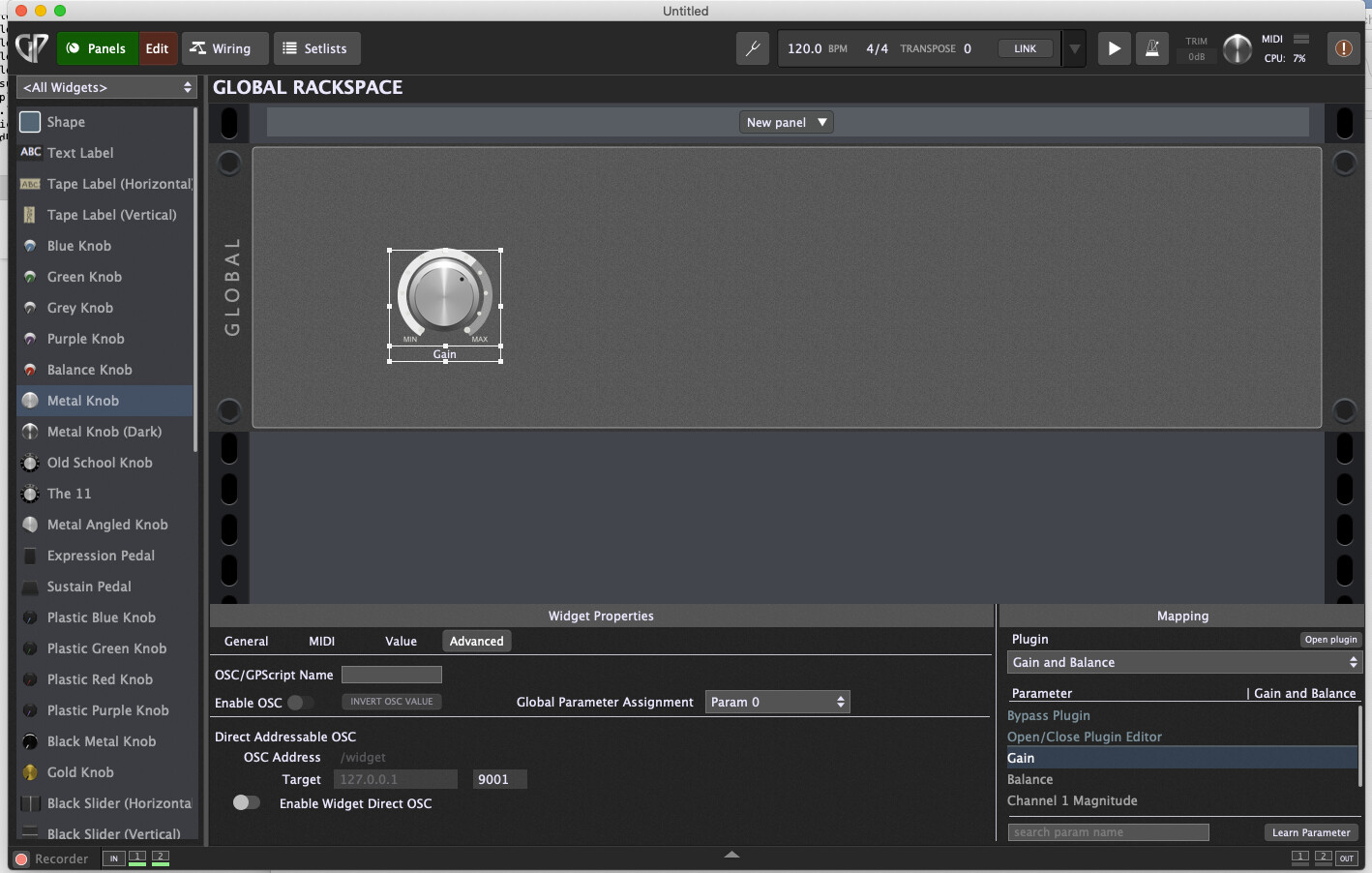Click the Learn Parameter button
1372x873 pixels.
click(x=1311, y=832)
